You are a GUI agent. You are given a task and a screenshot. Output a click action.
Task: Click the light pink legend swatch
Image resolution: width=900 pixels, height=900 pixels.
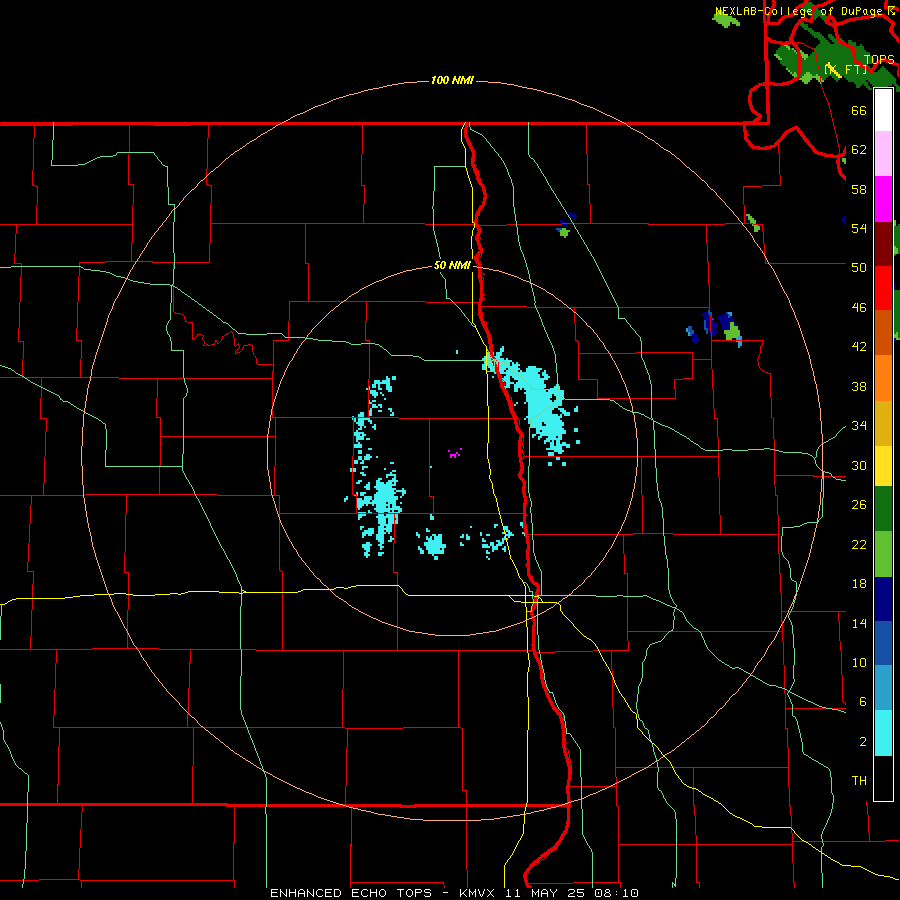click(x=883, y=154)
